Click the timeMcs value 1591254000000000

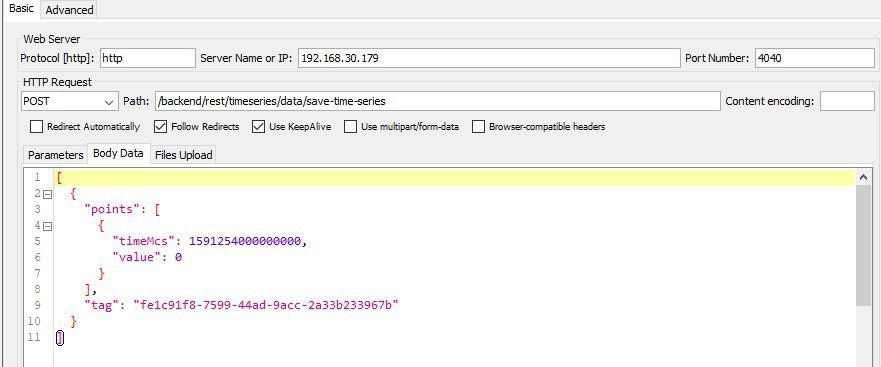coord(245,242)
